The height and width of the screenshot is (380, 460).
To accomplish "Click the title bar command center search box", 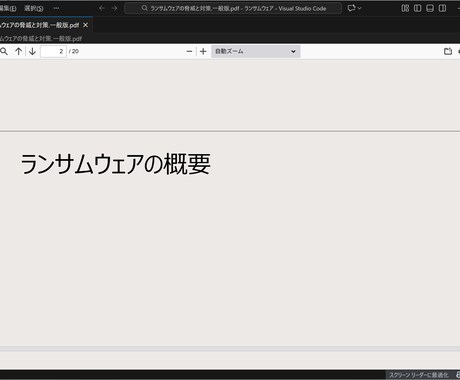I will [x=233, y=8].
